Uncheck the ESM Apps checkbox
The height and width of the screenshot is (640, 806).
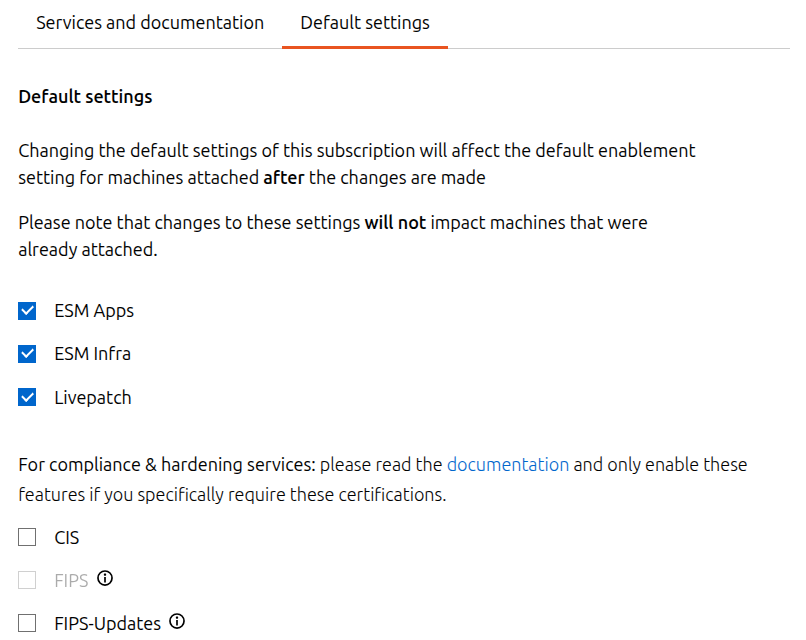tap(27, 310)
